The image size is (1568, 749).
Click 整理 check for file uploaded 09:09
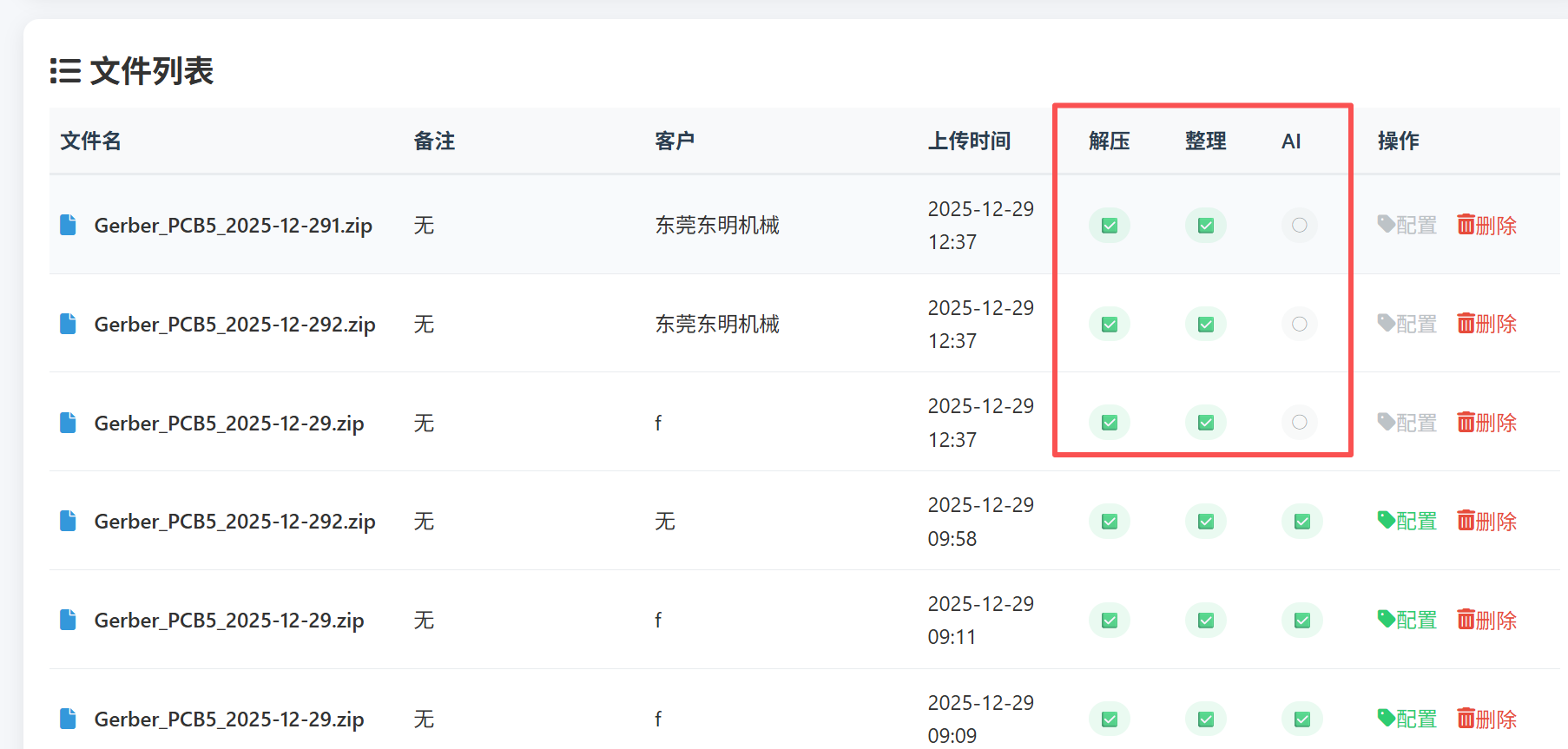coord(1206,719)
